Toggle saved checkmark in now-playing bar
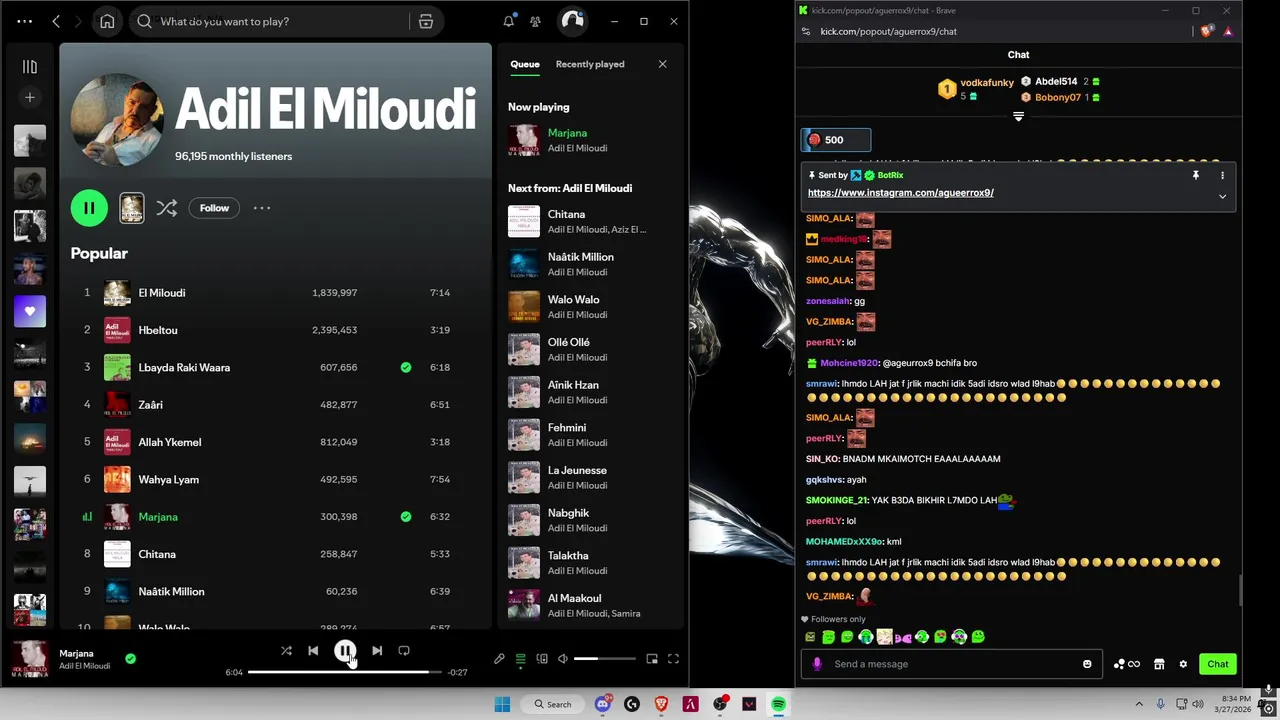The image size is (1280, 720). 130,659
